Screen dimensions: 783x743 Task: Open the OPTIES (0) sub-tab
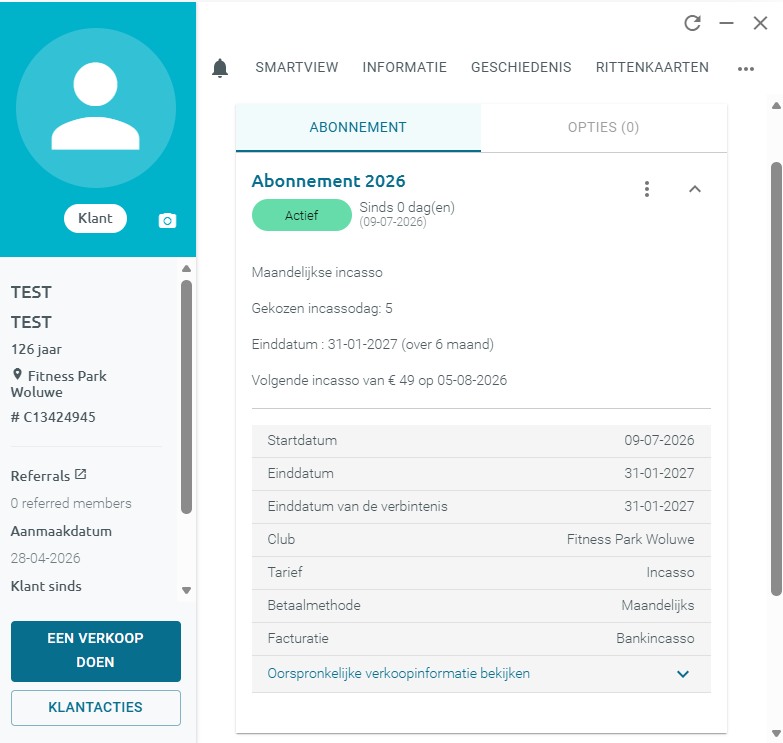coord(603,127)
